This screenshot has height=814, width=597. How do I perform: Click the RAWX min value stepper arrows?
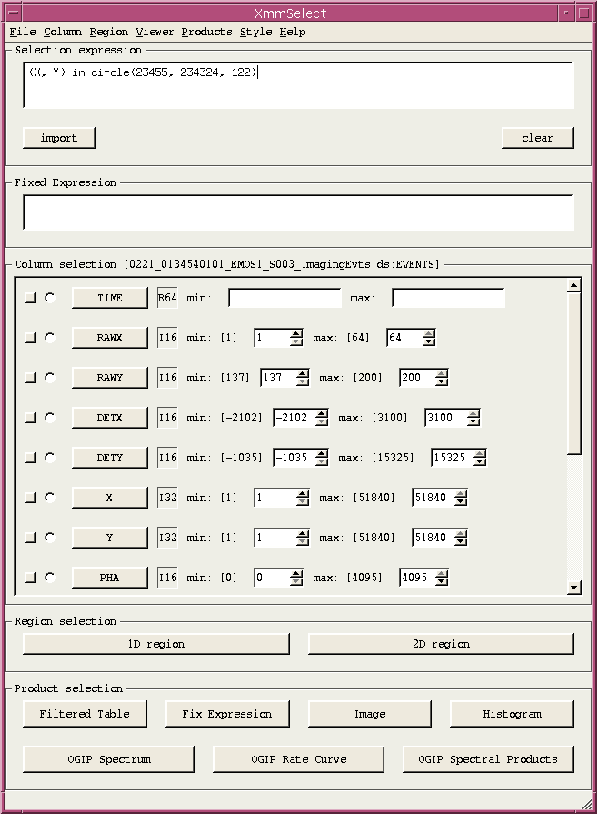coord(296,338)
